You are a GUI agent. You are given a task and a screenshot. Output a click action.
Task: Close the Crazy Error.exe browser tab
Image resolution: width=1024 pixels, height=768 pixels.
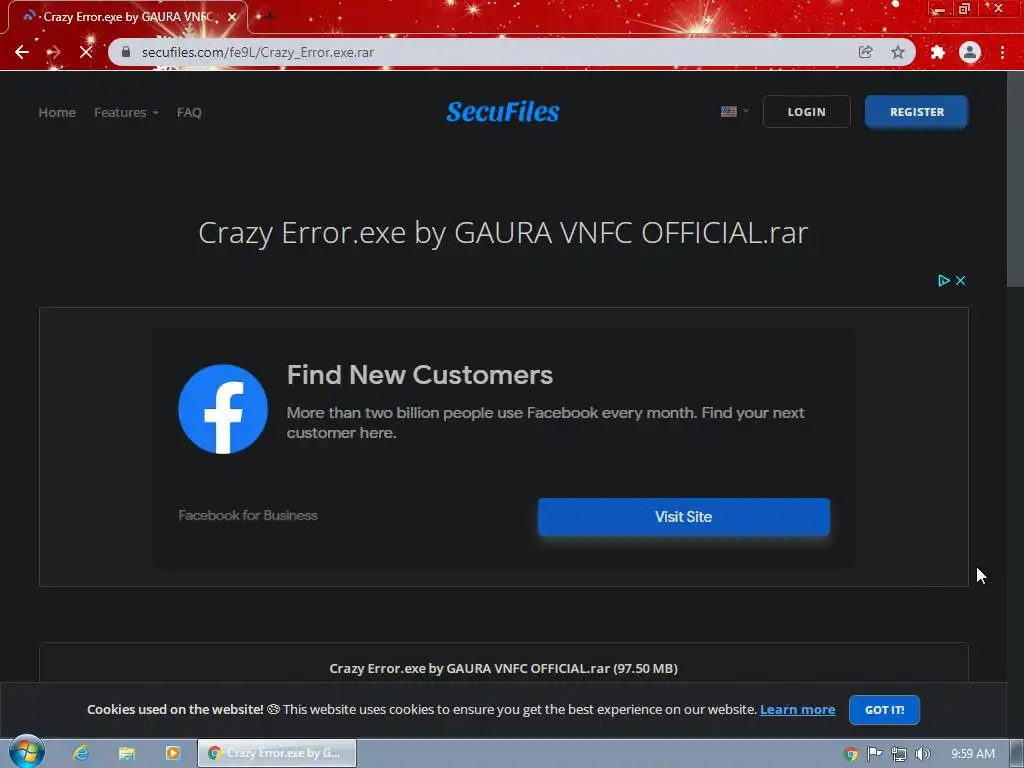pos(232,17)
